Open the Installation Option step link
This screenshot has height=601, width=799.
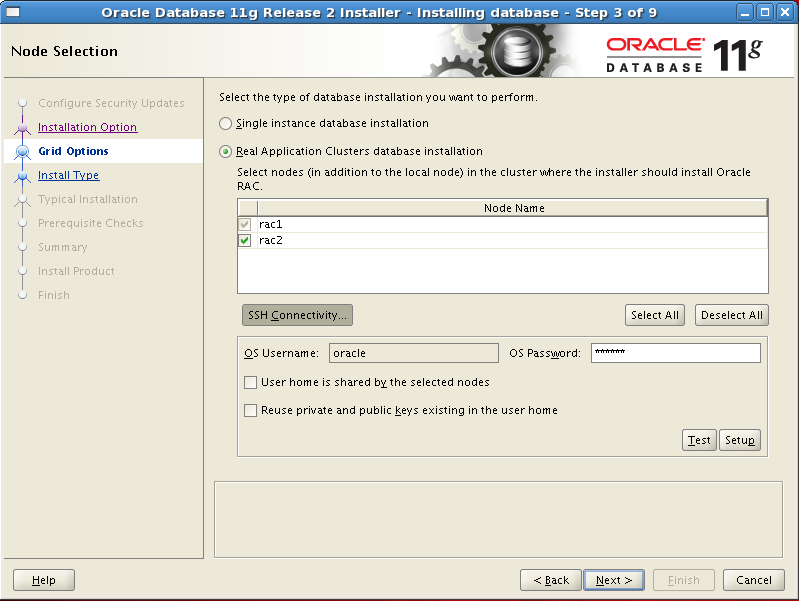coord(88,127)
